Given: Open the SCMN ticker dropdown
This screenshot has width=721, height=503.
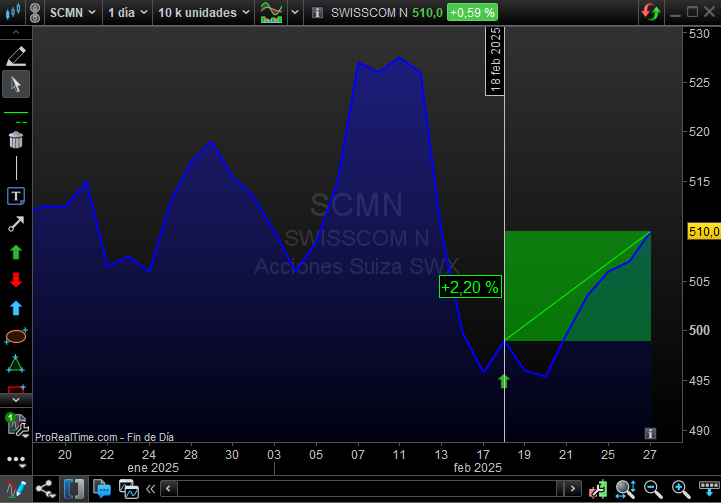Looking at the screenshot, I should click(x=72, y=12).
